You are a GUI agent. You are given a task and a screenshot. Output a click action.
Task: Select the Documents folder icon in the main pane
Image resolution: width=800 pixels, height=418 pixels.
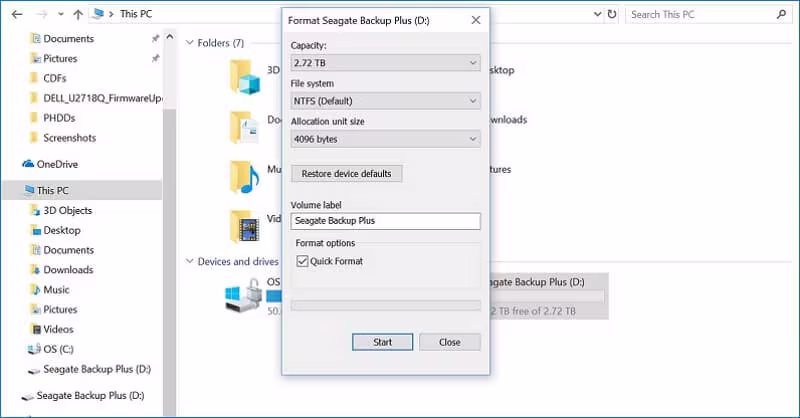tap(244, 127)
